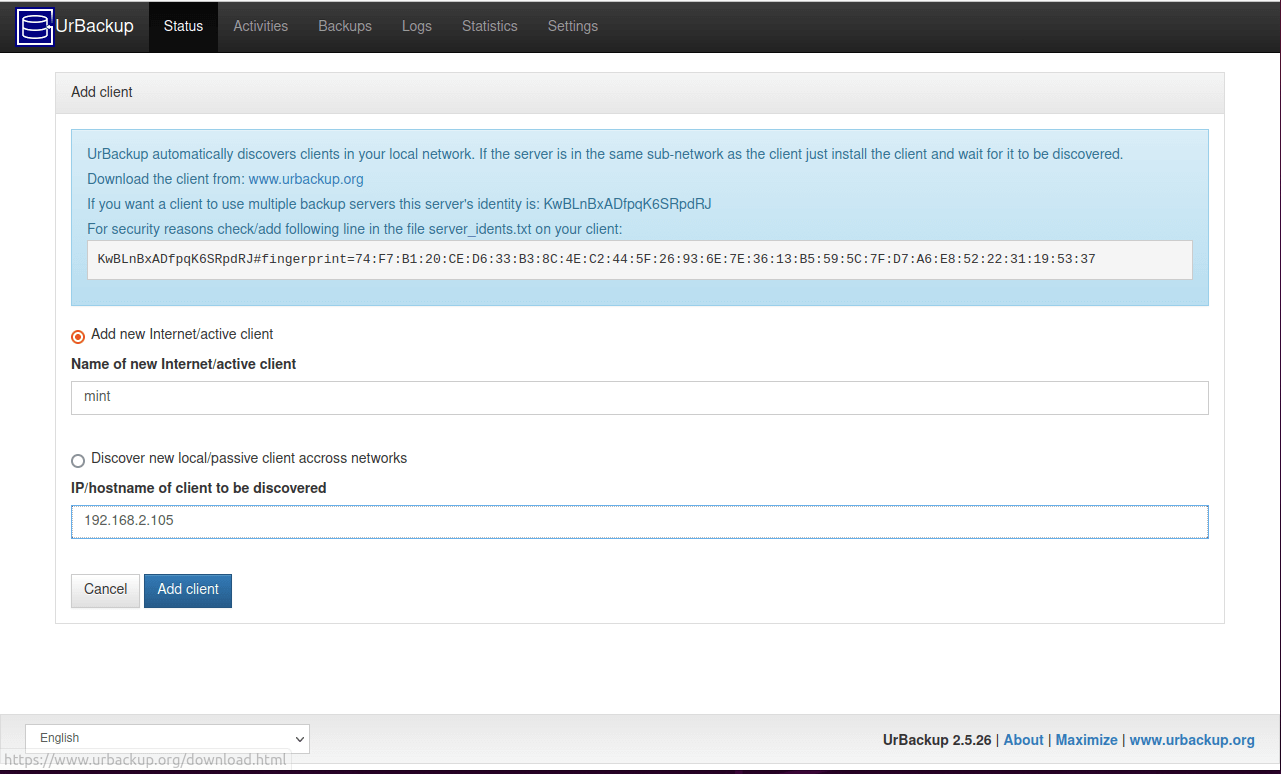Click the server identity KwBLnBxADfpqK6SRpdRJ text
1281x774 pixels.
click(x=627, y=204)
